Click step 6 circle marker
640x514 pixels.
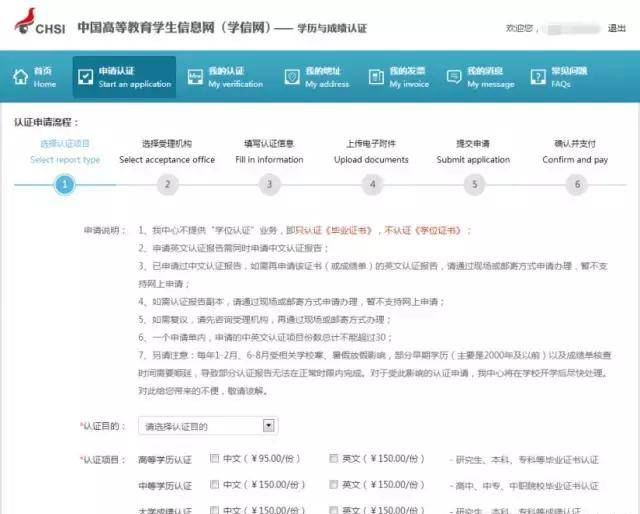point(577,185)
